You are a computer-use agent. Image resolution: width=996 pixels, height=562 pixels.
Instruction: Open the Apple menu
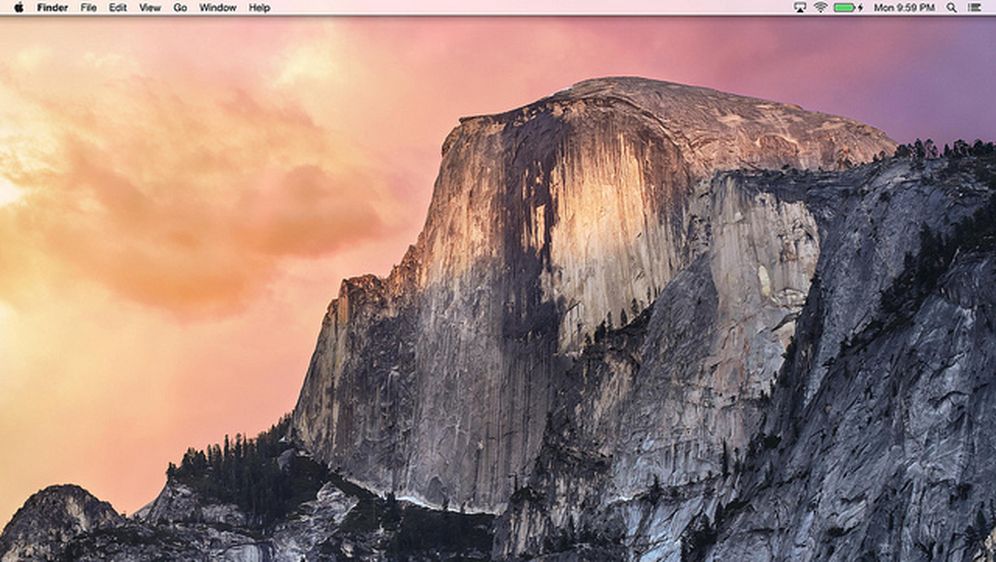[18, 7]
